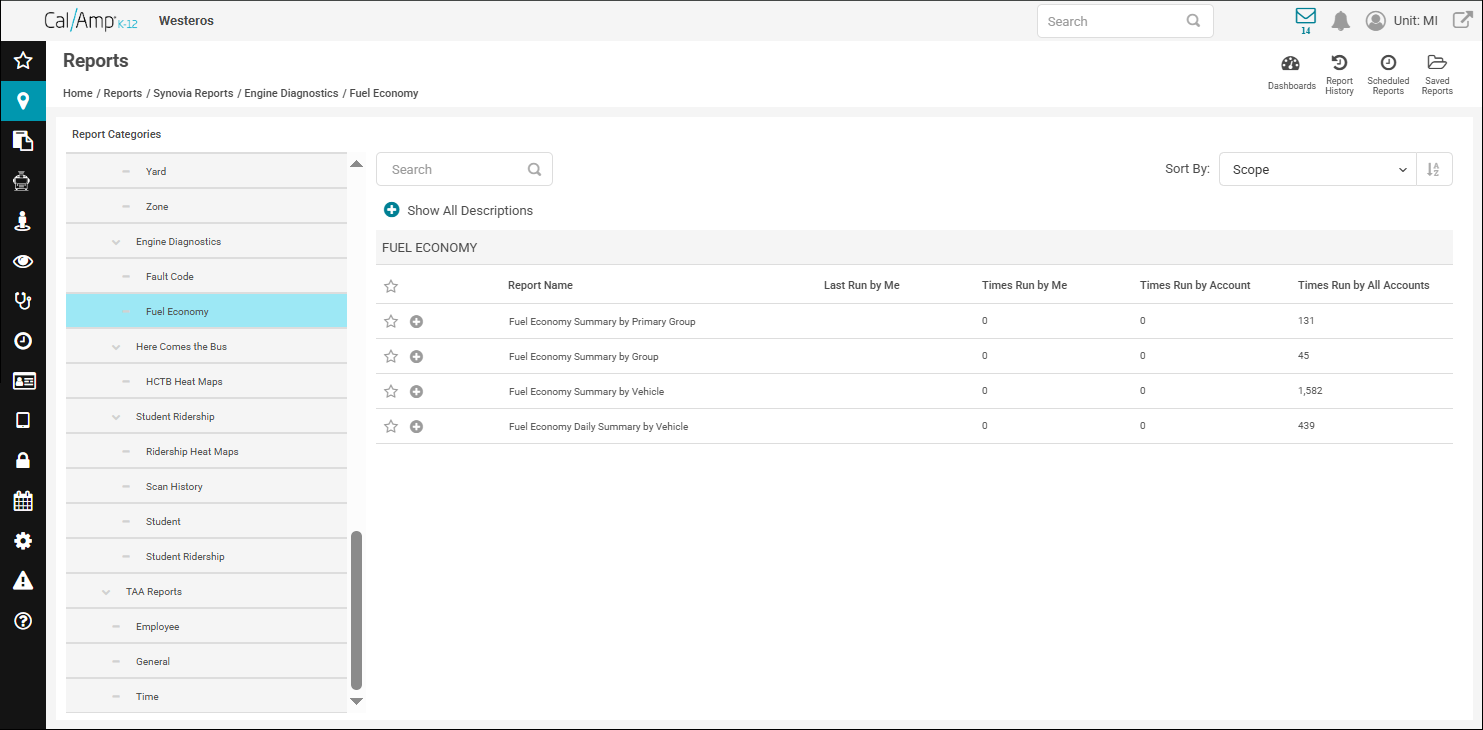Toggle ascending sort order icon
The width and height of the screenshot is (1483, 730).
(1434, 170)
